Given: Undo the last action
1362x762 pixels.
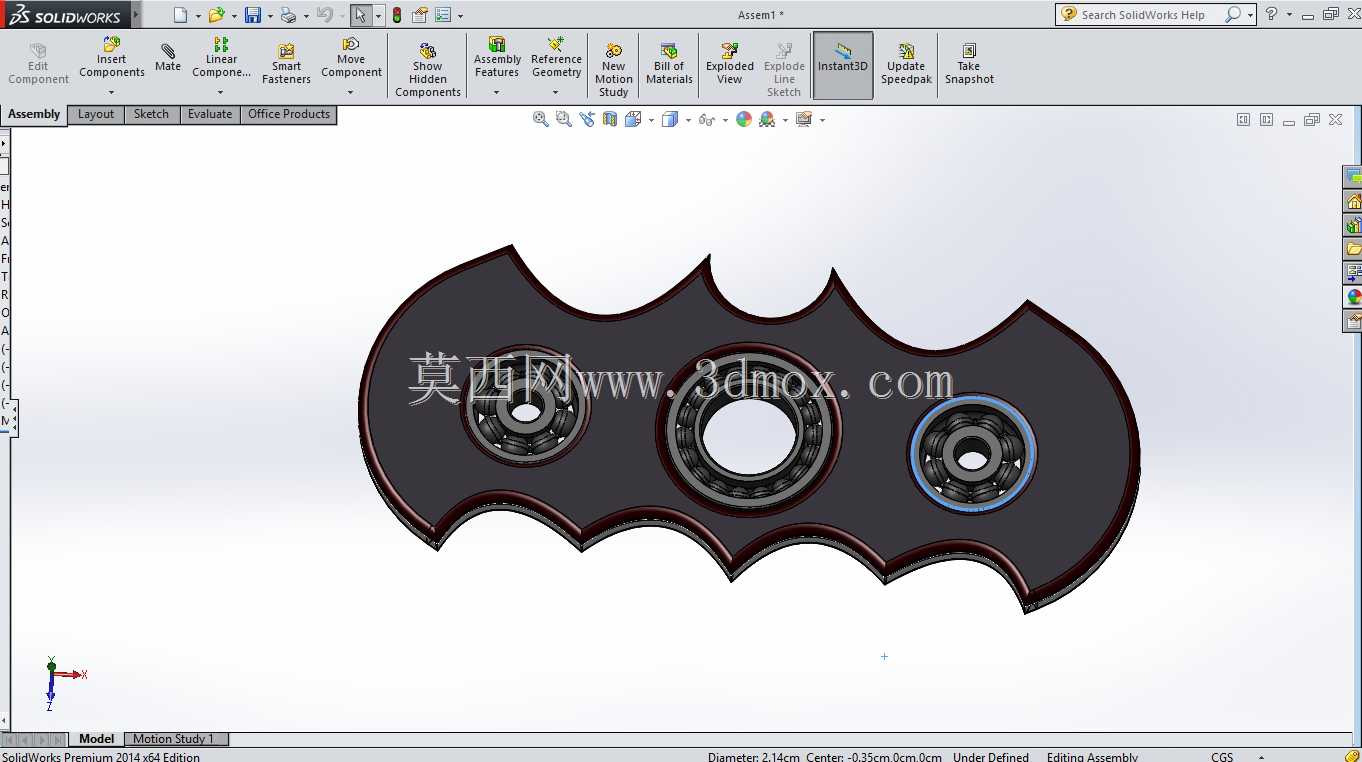Looking at the screenshot, I should click(324, 15).
